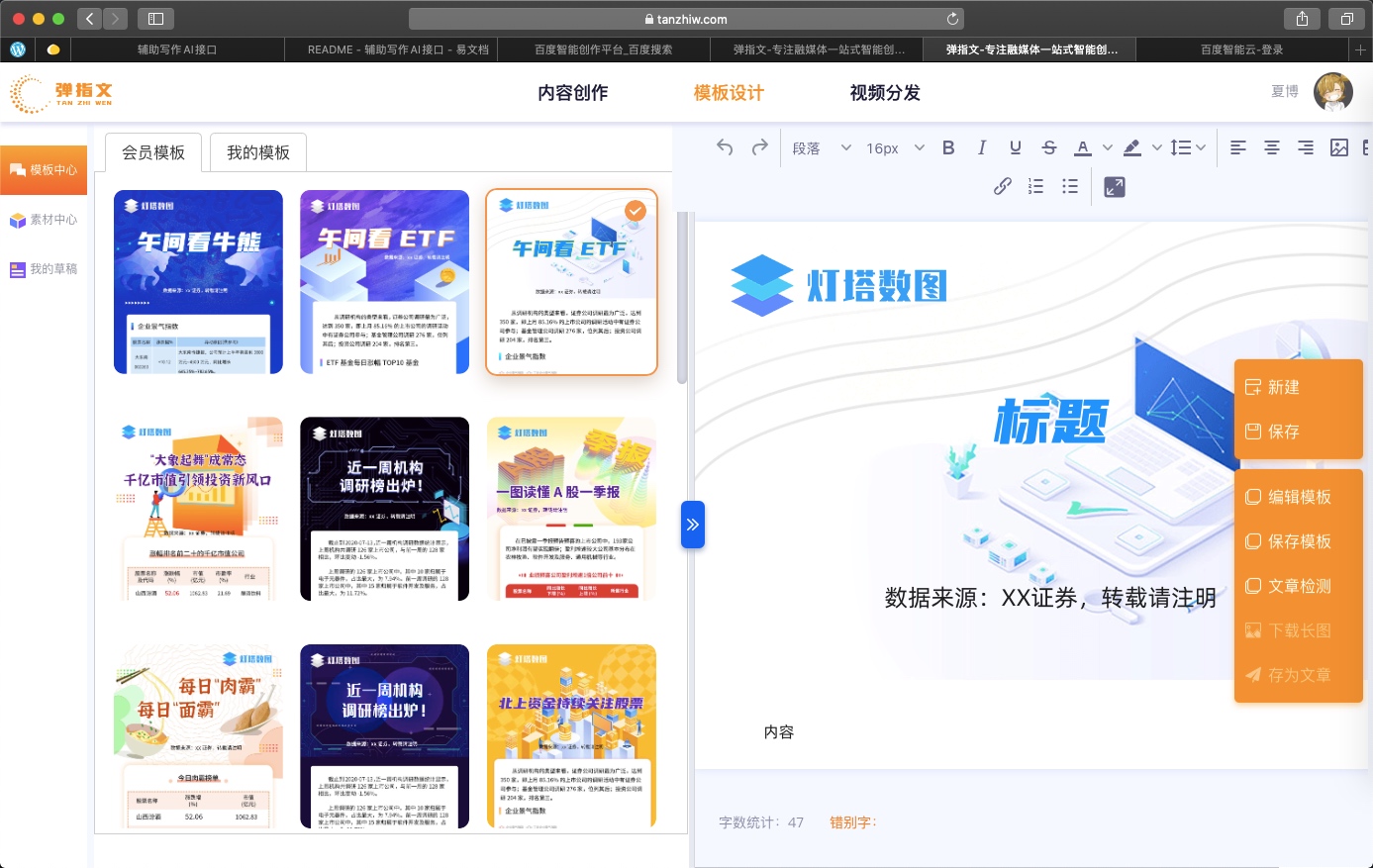Apply the font color A swatch
Image resolution: width=1373 pixels, height=868 pixels.
coord(1083,147)
